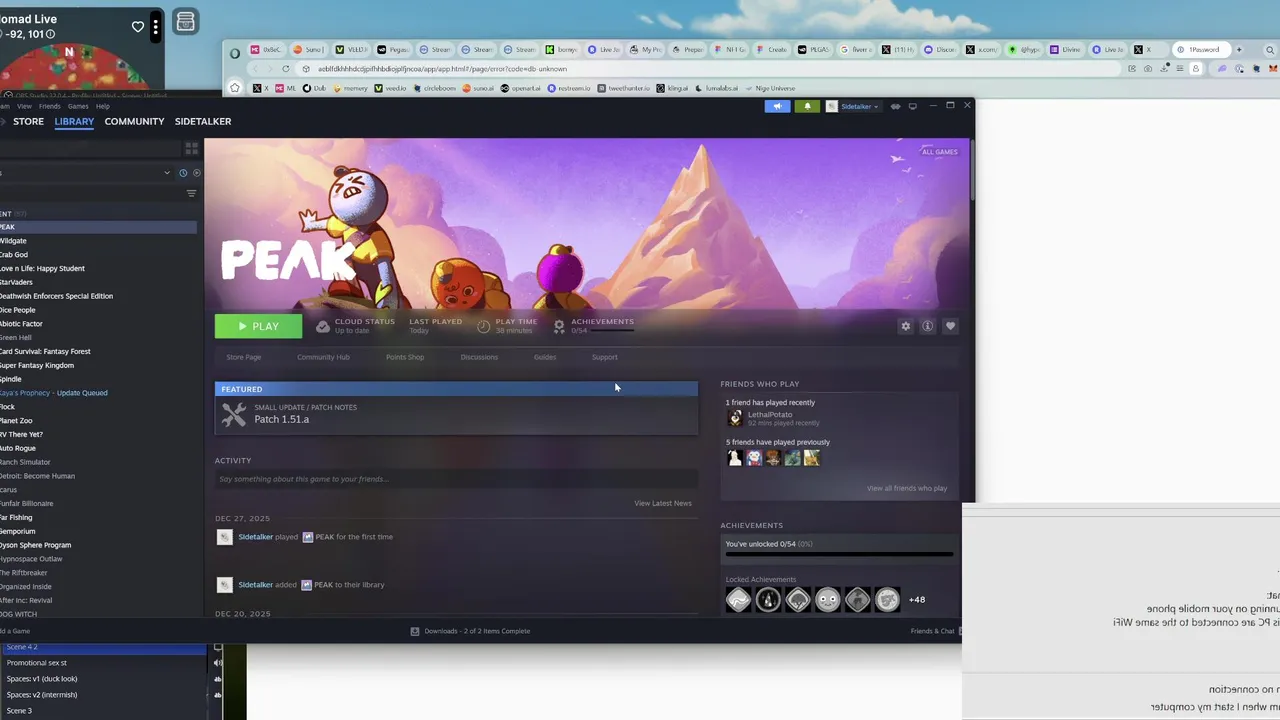Click View all friends who play
Viewport: 1280px width, 720px height.
(907, 488)
